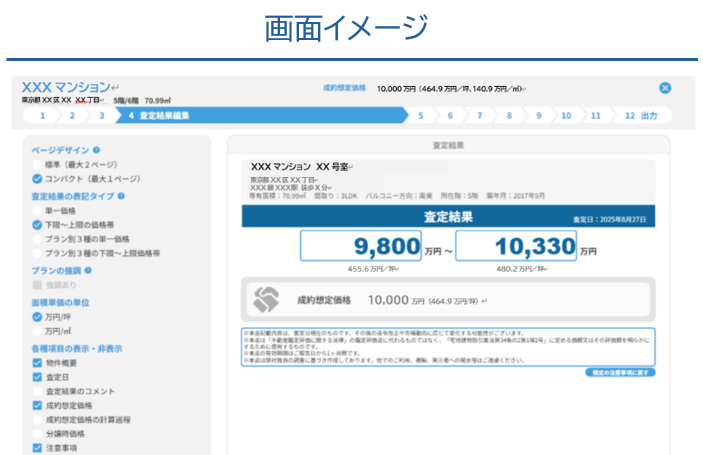Select 標準（最大２ページ） page design
Screen dimensions: 703x455
point(38,164)
